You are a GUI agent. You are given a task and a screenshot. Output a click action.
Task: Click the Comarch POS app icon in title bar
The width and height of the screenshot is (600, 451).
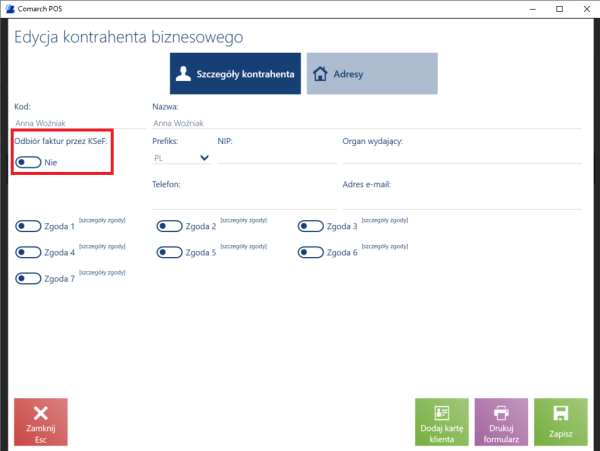(x=10, y=8)
